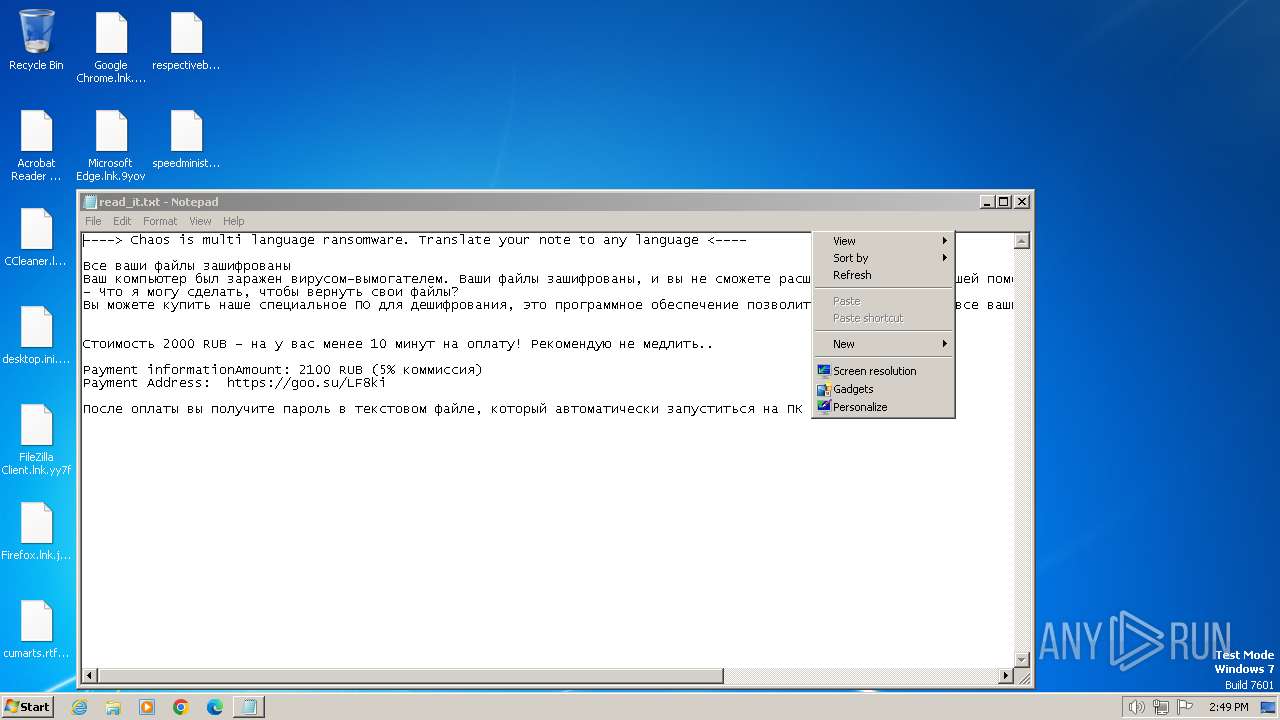
Task: Open Internet Explorer from the taskbar
Action: point(79,707)
